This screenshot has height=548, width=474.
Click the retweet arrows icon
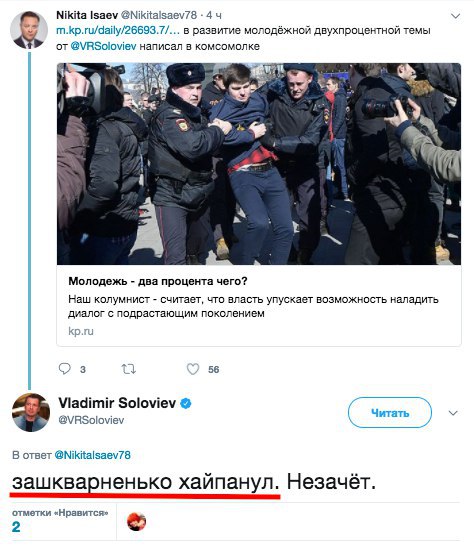(x=128, y=369)
